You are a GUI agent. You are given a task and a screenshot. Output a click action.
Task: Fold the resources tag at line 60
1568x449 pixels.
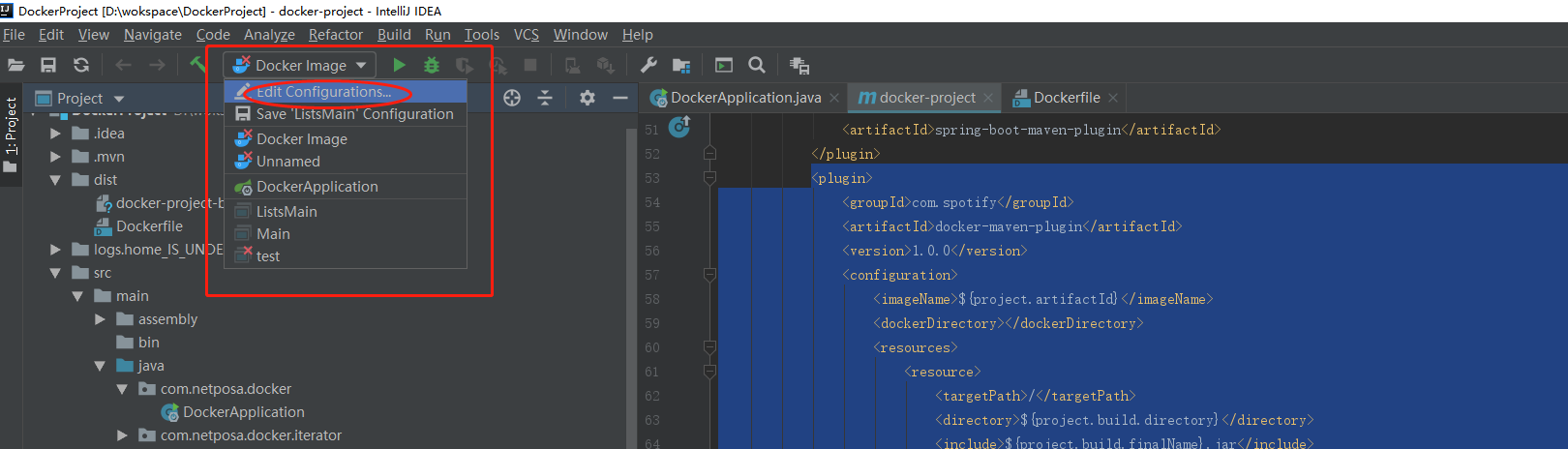point(709,347)
